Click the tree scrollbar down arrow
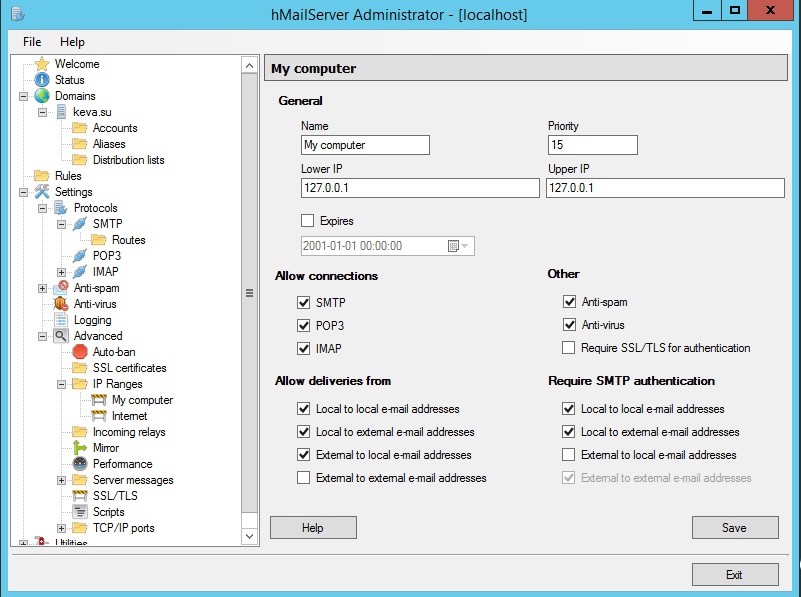Viewport: 801px width, 597px height. tap(249, 536)
